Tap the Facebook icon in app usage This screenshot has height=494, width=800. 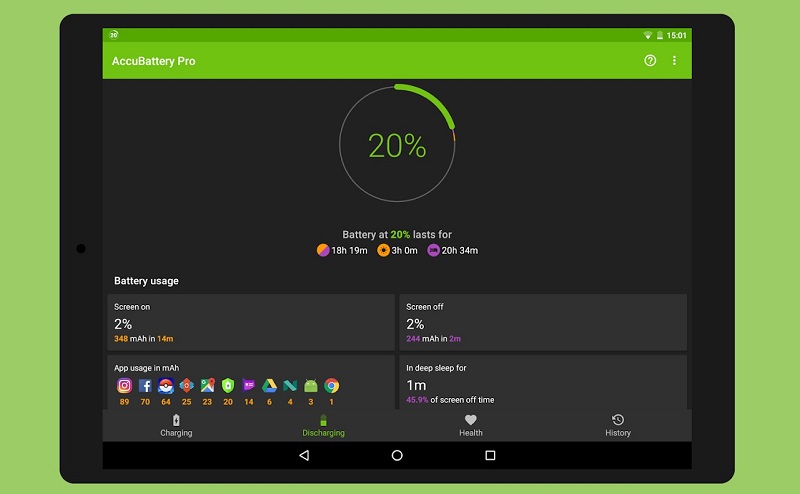(x=145, y=385)
